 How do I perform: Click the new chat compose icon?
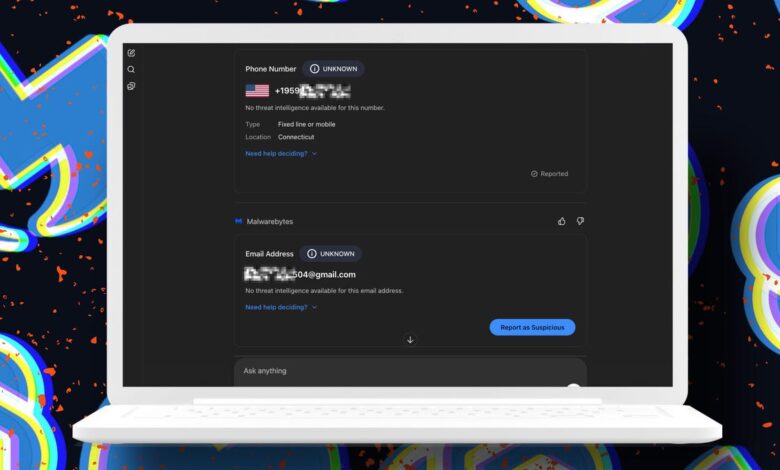[x=131, y=53]
